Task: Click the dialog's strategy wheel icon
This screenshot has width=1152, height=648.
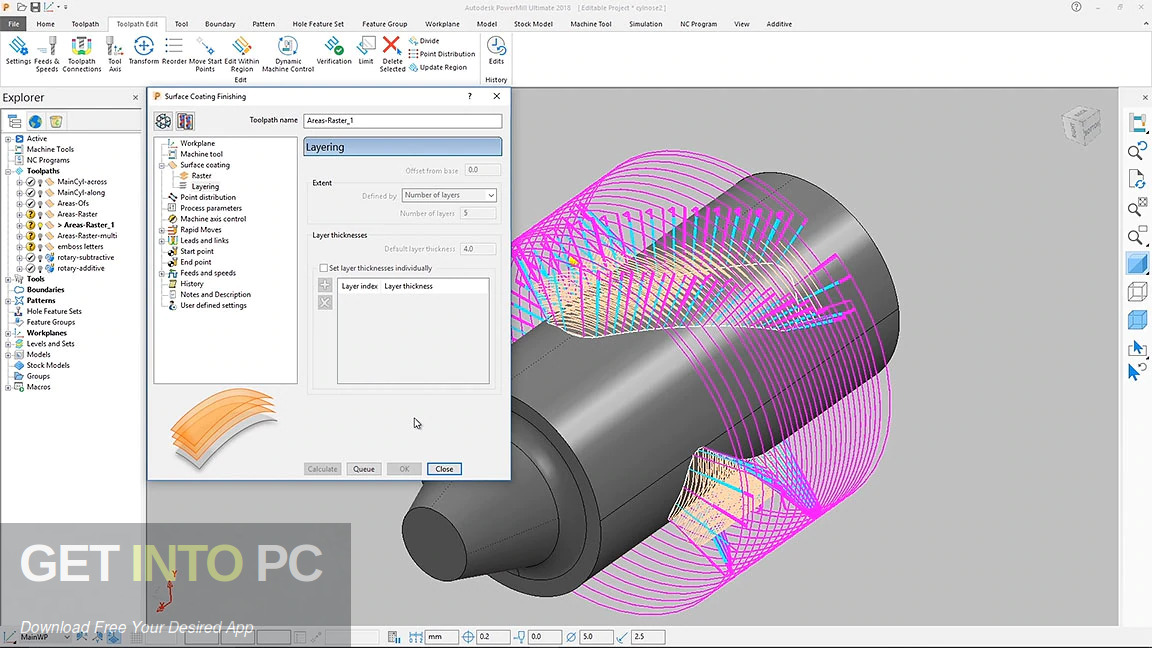Action: coord(163,121)
